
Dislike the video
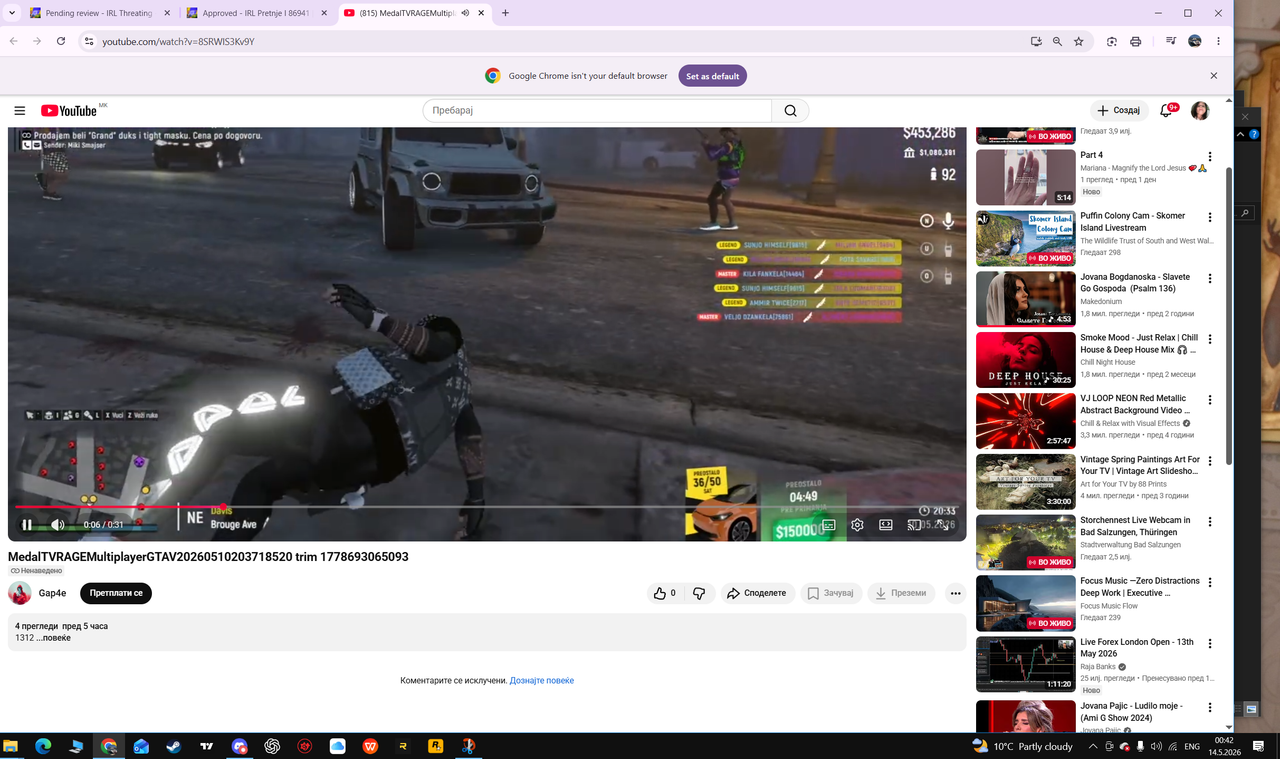[x=699, y=593]
